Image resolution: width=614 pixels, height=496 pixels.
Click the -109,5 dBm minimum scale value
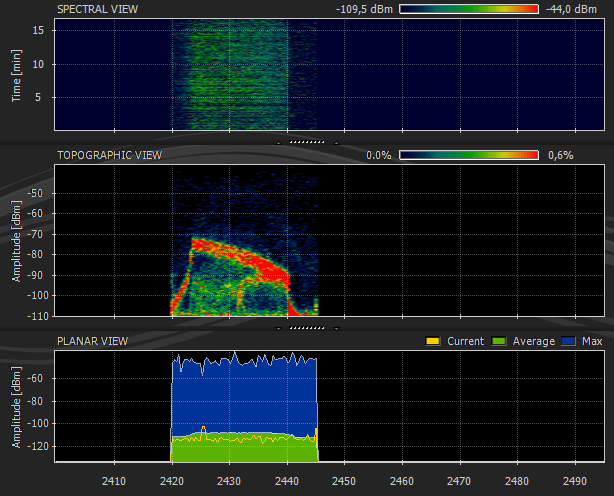coord(364,9)
